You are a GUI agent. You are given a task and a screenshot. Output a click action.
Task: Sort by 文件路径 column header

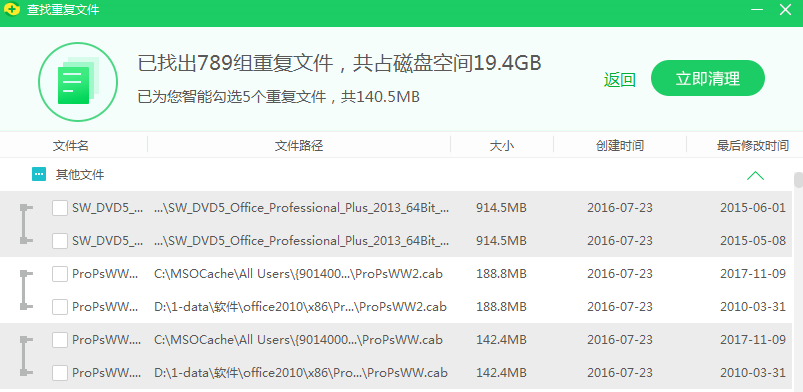tap(299, 146)
